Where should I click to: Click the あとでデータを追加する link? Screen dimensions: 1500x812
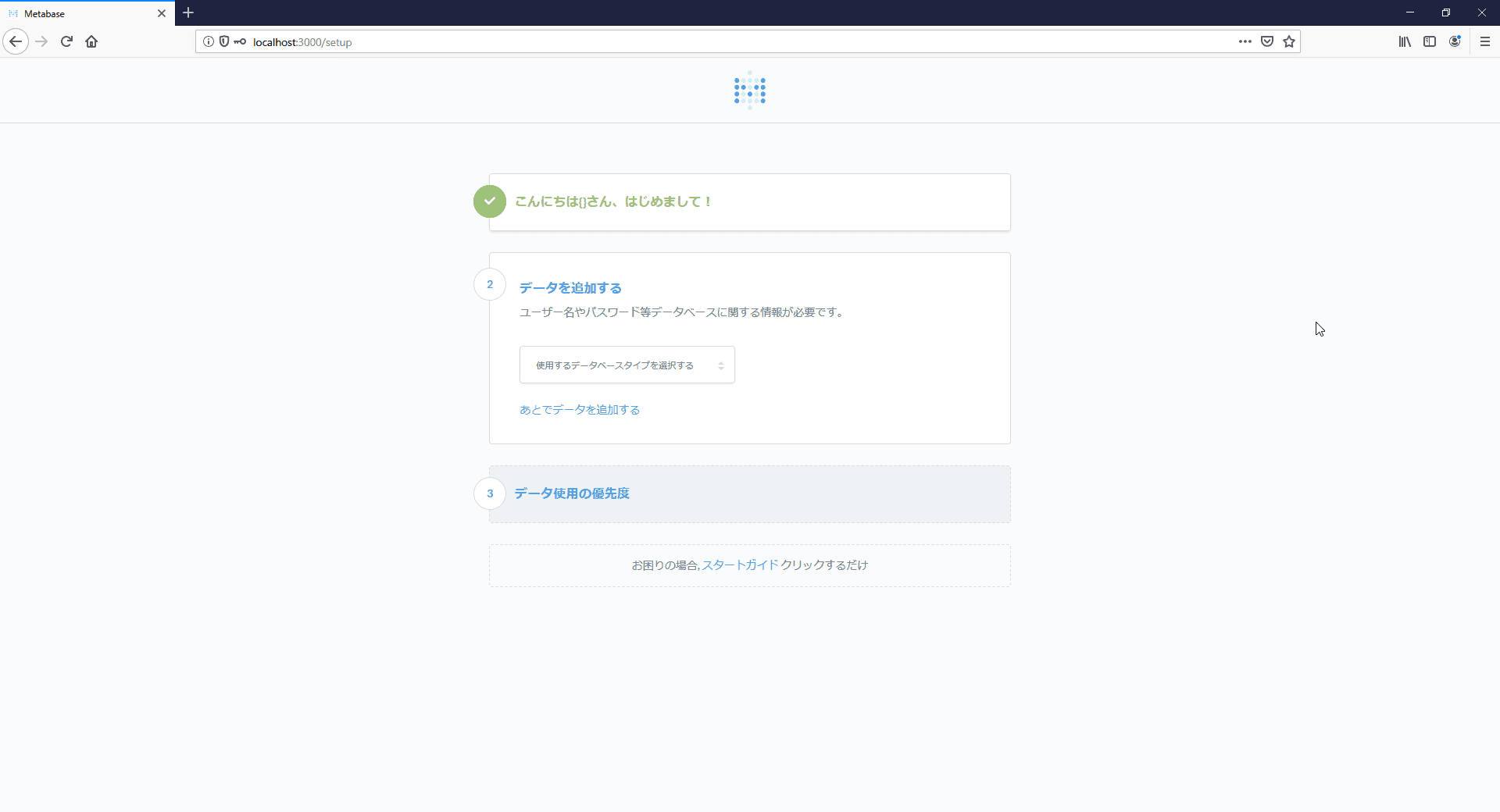pos(580,410)
